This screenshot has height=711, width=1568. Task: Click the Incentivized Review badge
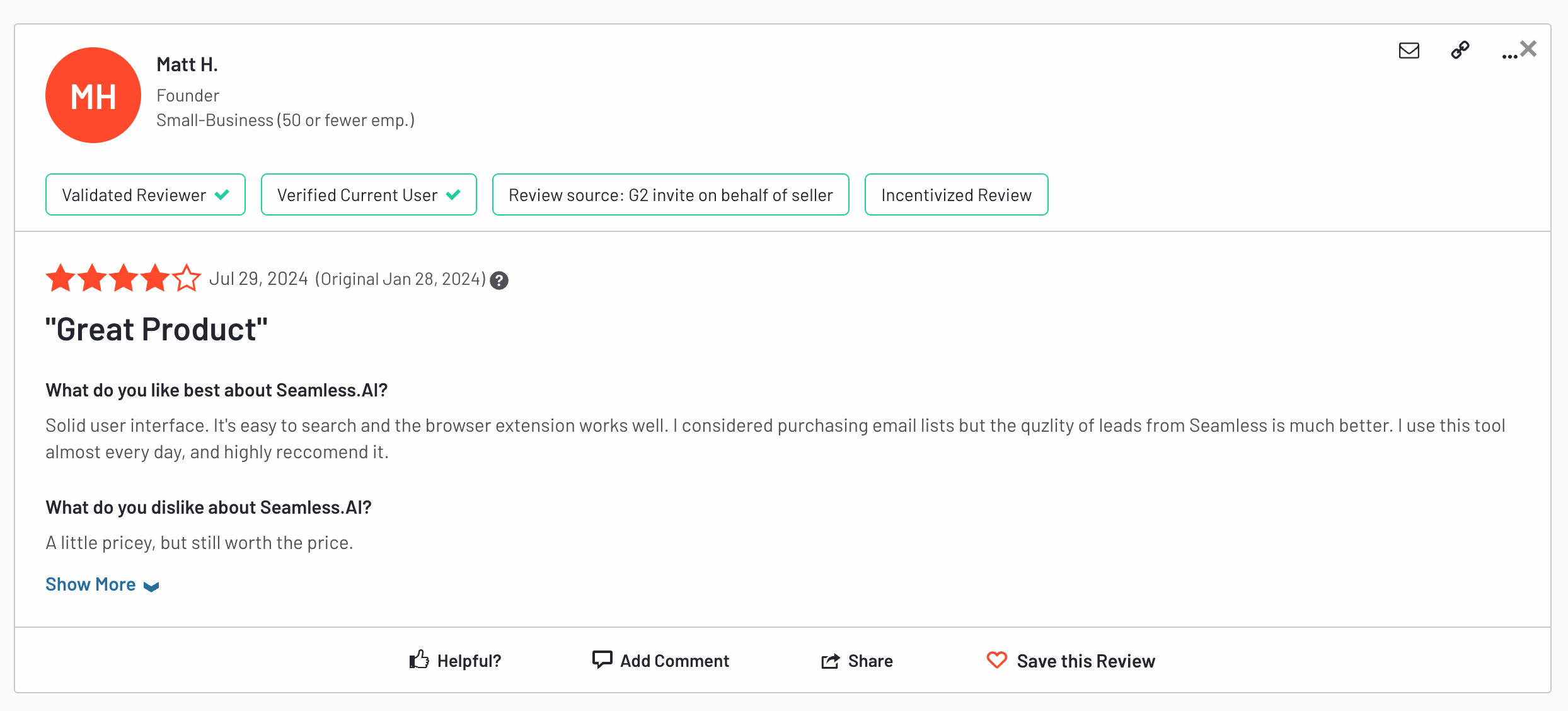(x=956, y=195)
